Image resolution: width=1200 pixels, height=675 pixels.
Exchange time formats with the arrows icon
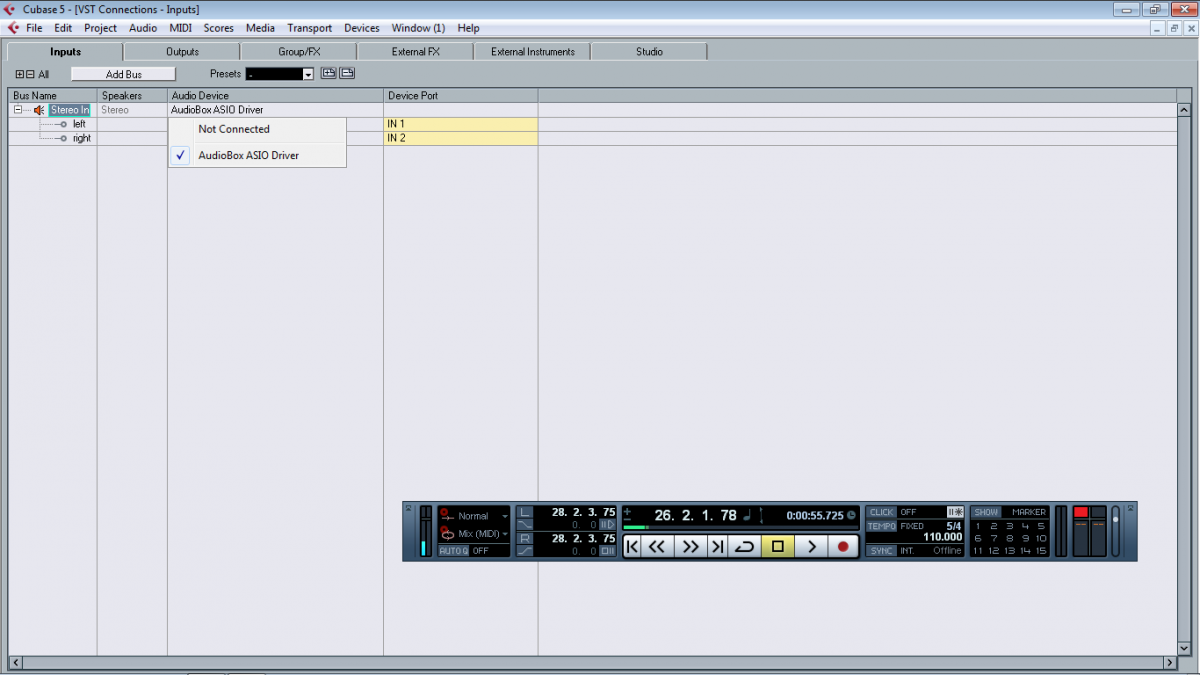pos(761,516)
